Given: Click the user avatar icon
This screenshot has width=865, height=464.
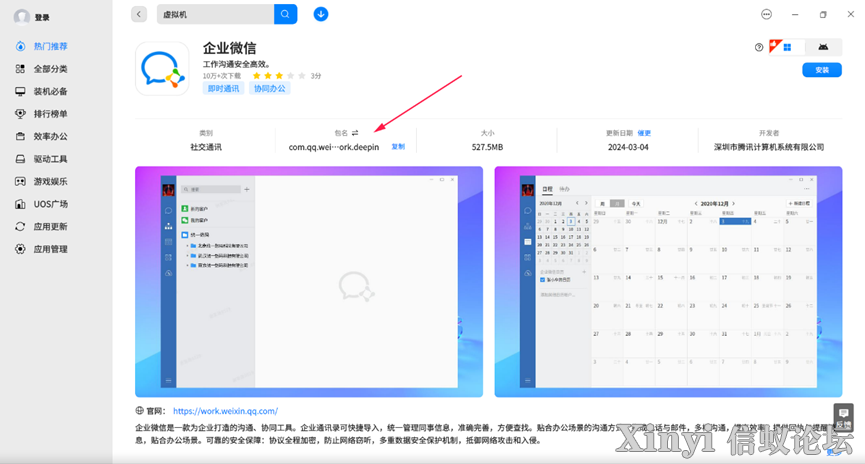Looking at the screenshot, I should tap(22, 17).
